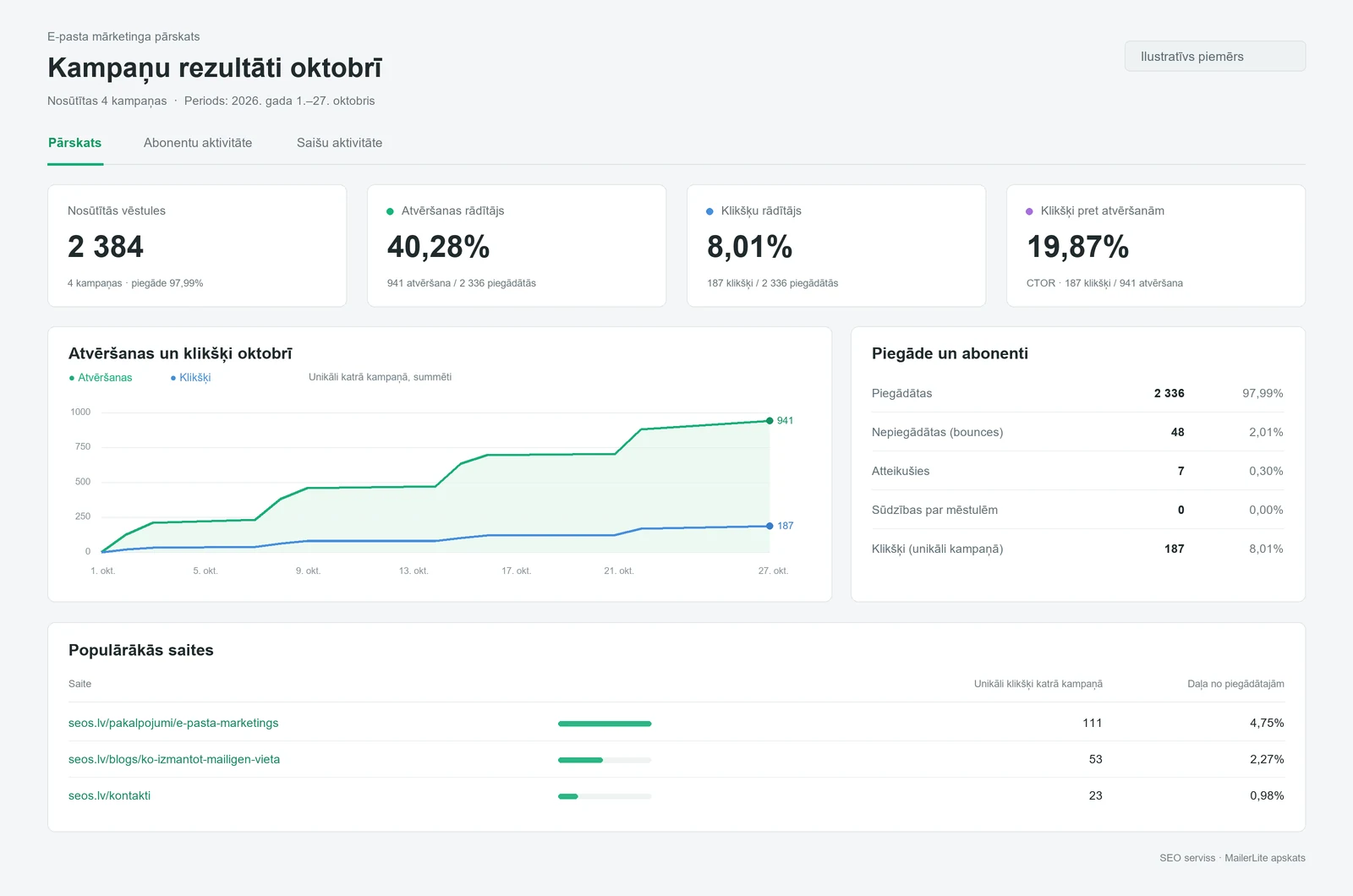Click the Saite column header
This screenshot has width=1353, height=896.
(79, 684)
